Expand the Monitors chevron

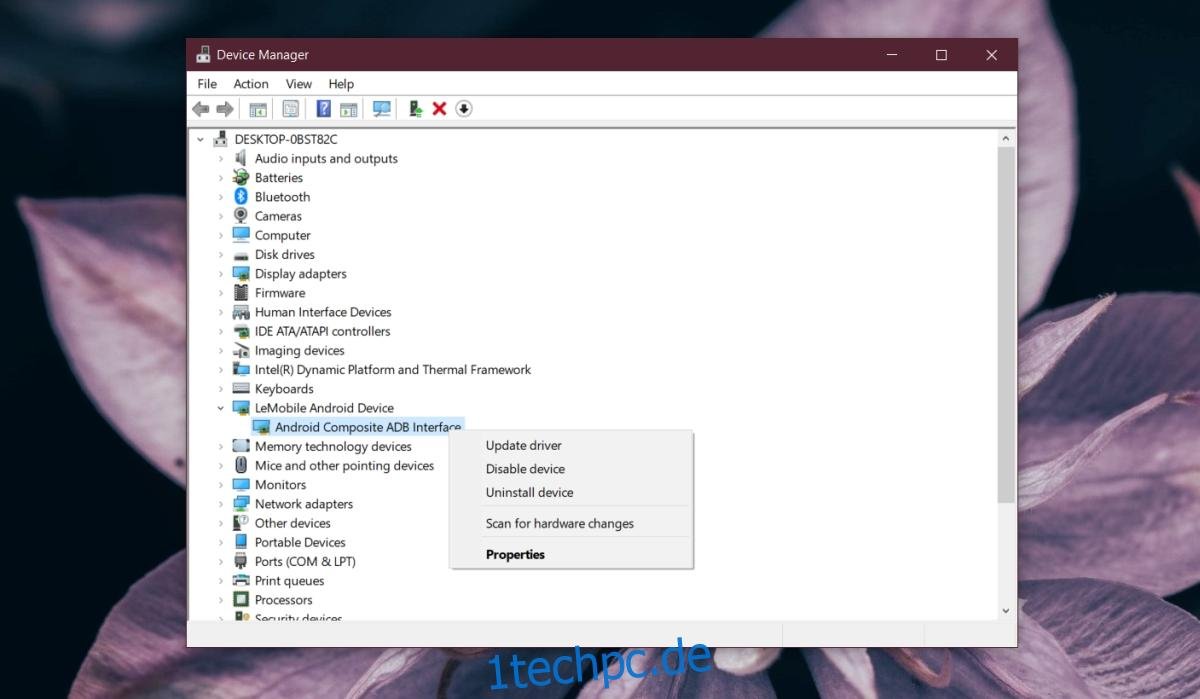[221, 485]
